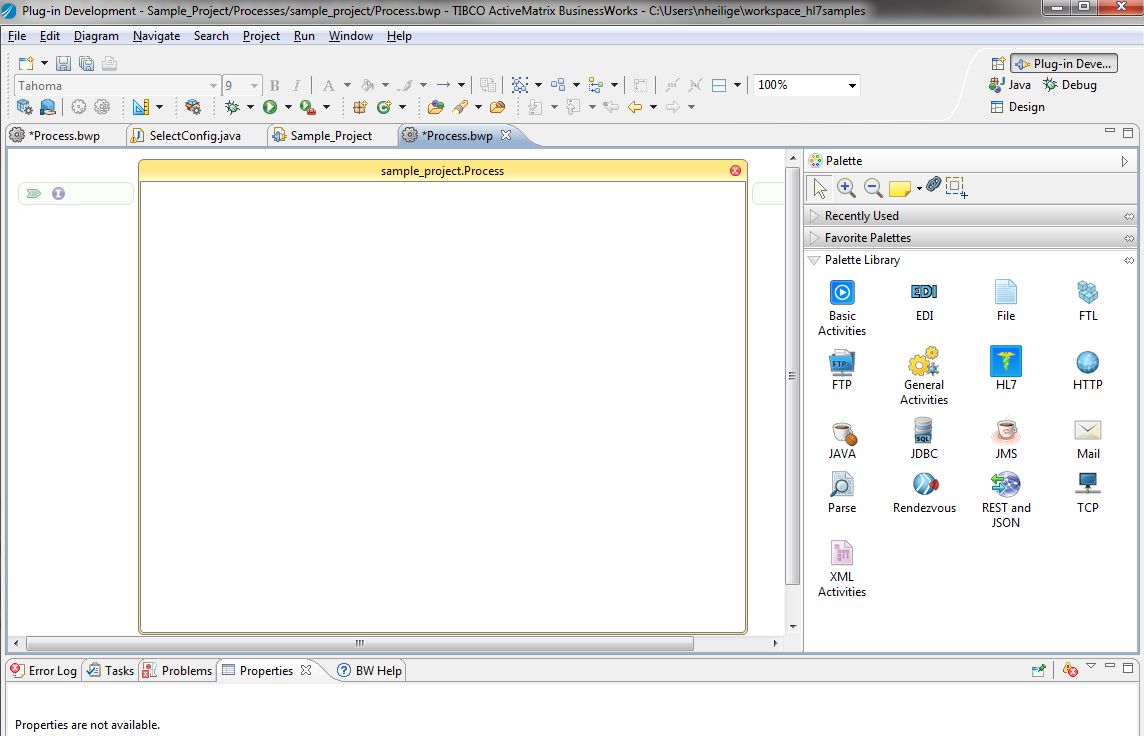Switch to the Debug perspective
This screenshot has height=736, width=1144.
[1070, 85]
